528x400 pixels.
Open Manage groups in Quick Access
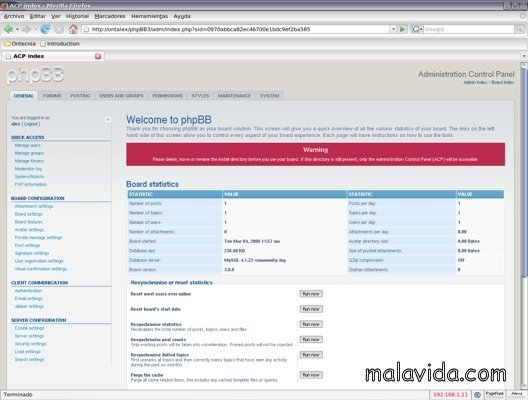[x=29, y=153]
